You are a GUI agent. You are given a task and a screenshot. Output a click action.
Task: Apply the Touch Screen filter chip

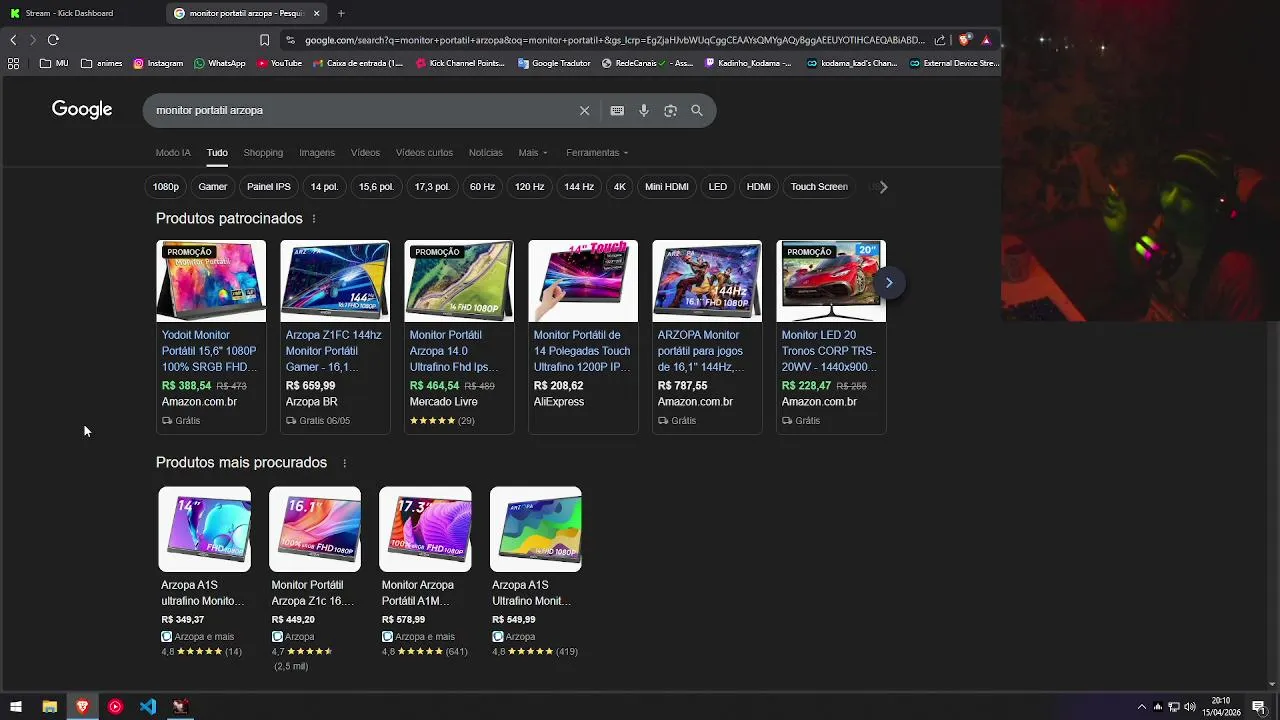[819, 187]
